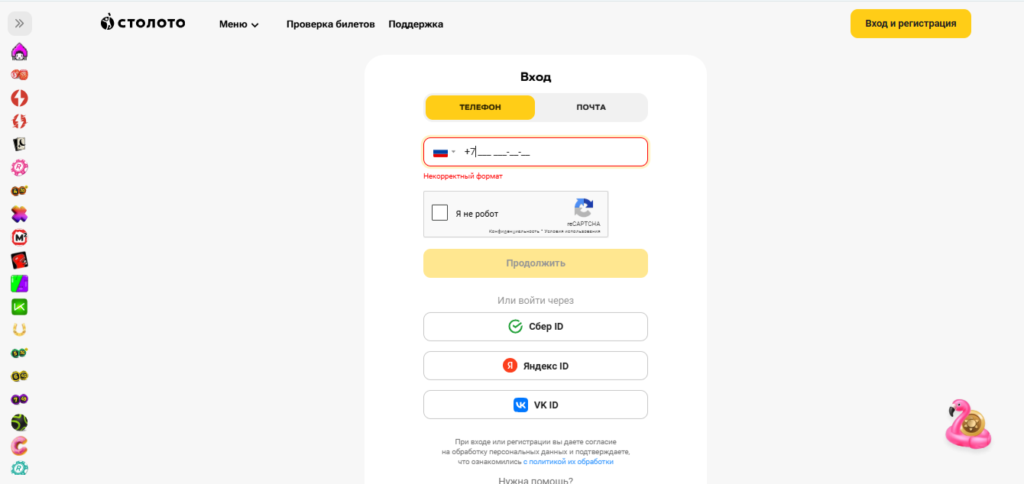
Task: Open the golden horseshoe lottery icon
Action: pyautogui.click(x=20, y=330)
